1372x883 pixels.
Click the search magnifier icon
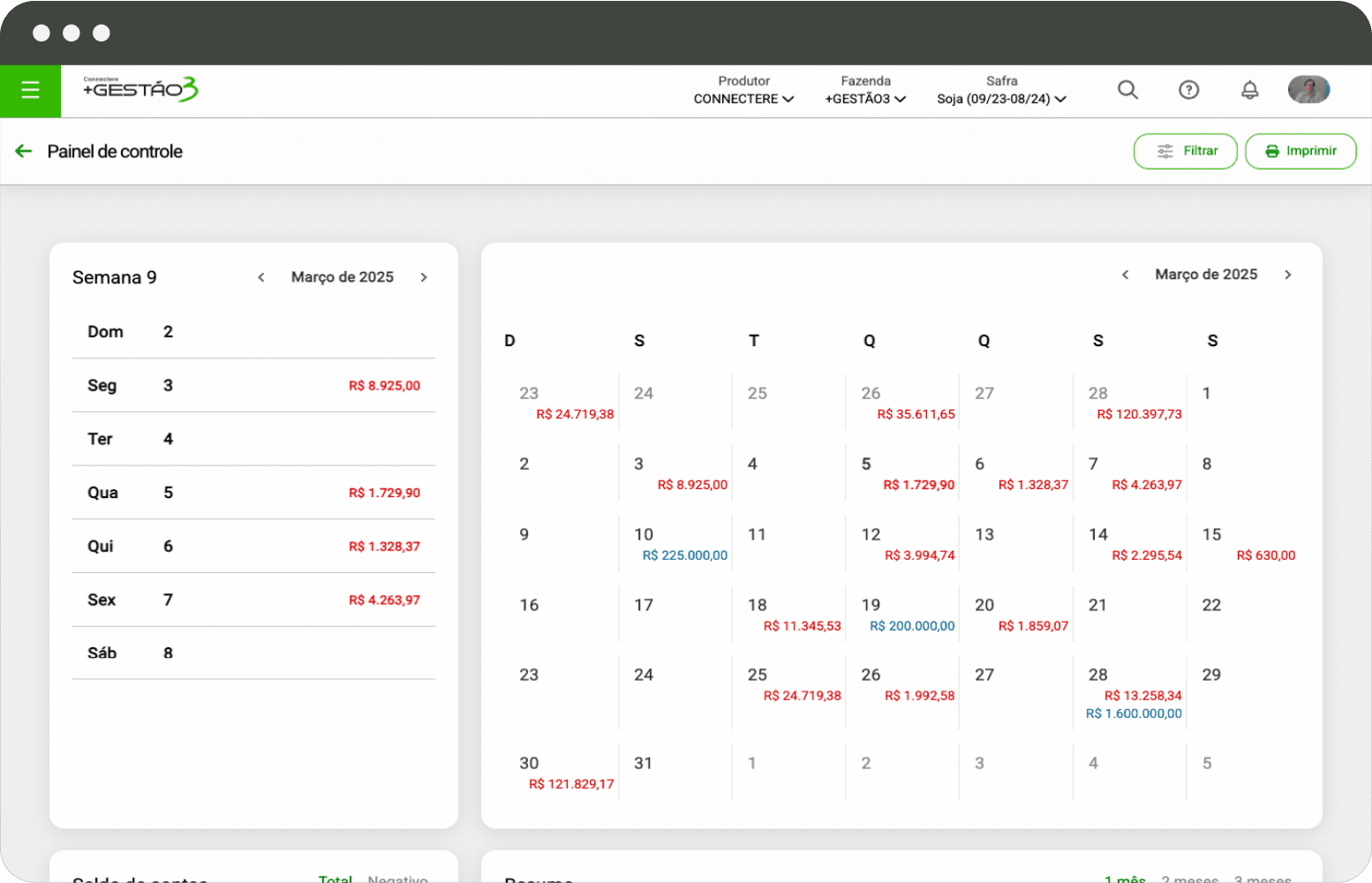1127,90
